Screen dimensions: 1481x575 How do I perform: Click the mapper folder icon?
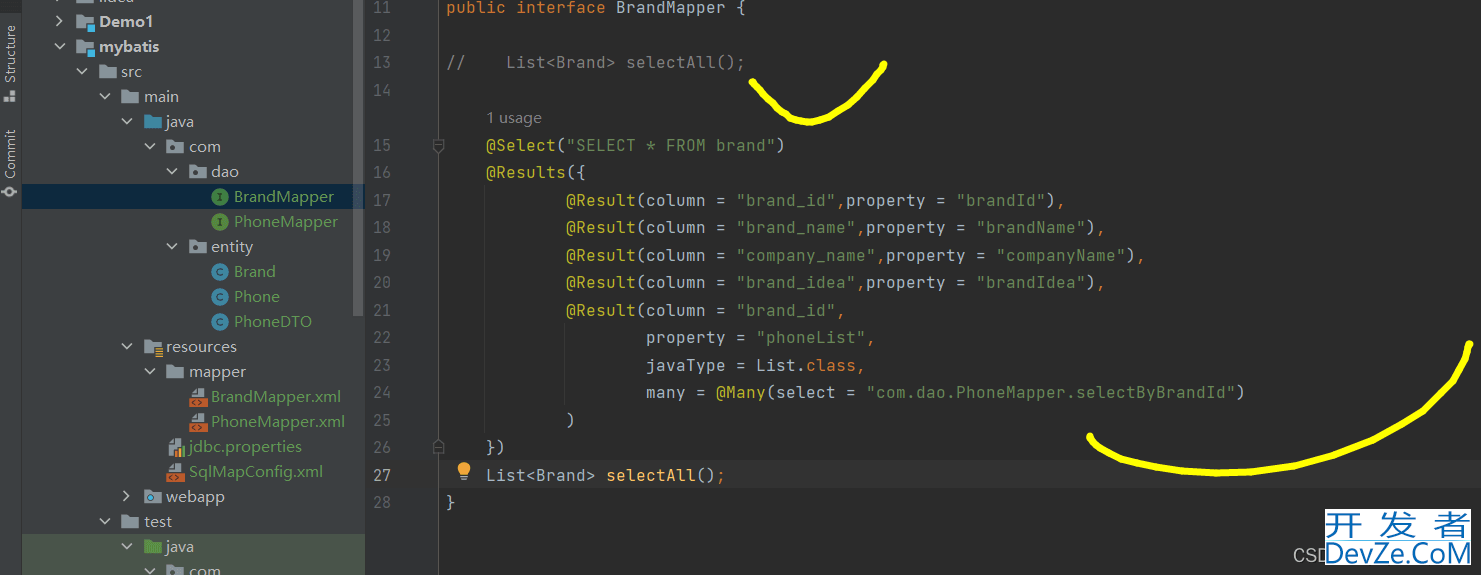pos(175,372)
